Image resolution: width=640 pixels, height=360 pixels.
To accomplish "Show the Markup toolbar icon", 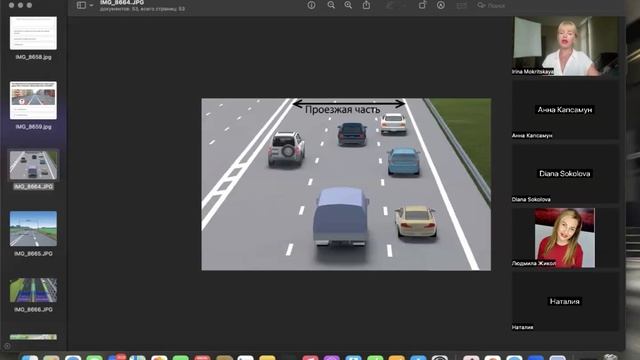I will pyautogui.click(x=441, y=5).
